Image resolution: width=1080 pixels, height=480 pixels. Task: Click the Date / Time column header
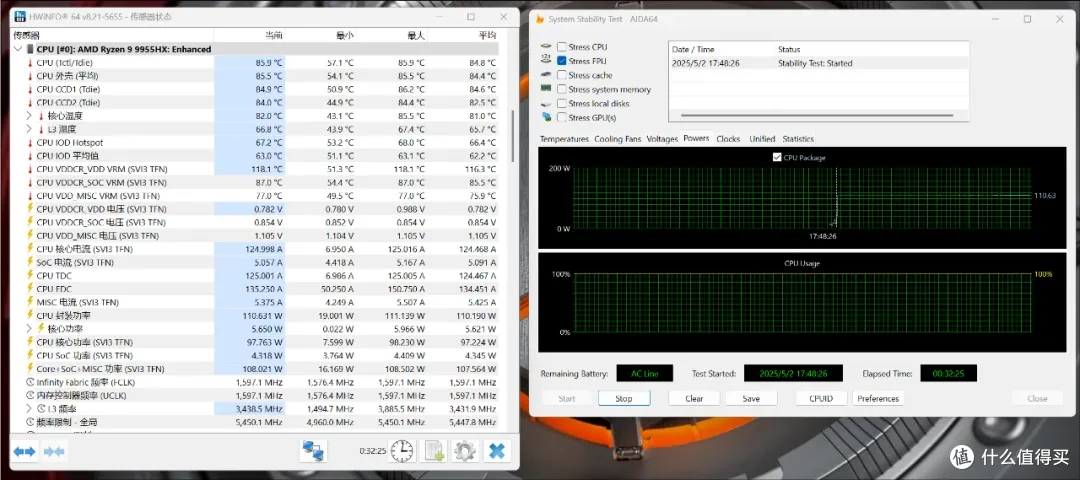click(722, 50)
